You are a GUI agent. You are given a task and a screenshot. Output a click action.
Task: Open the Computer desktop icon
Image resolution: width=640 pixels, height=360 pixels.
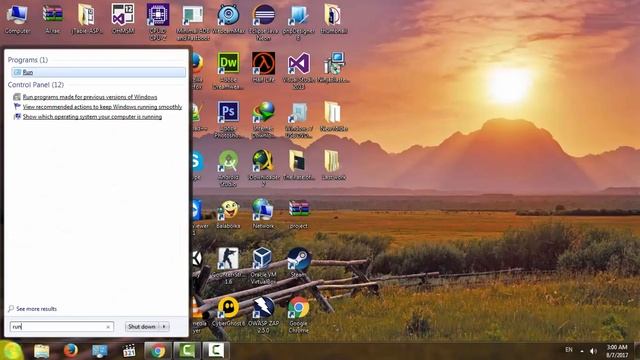[x=17, y=19]
